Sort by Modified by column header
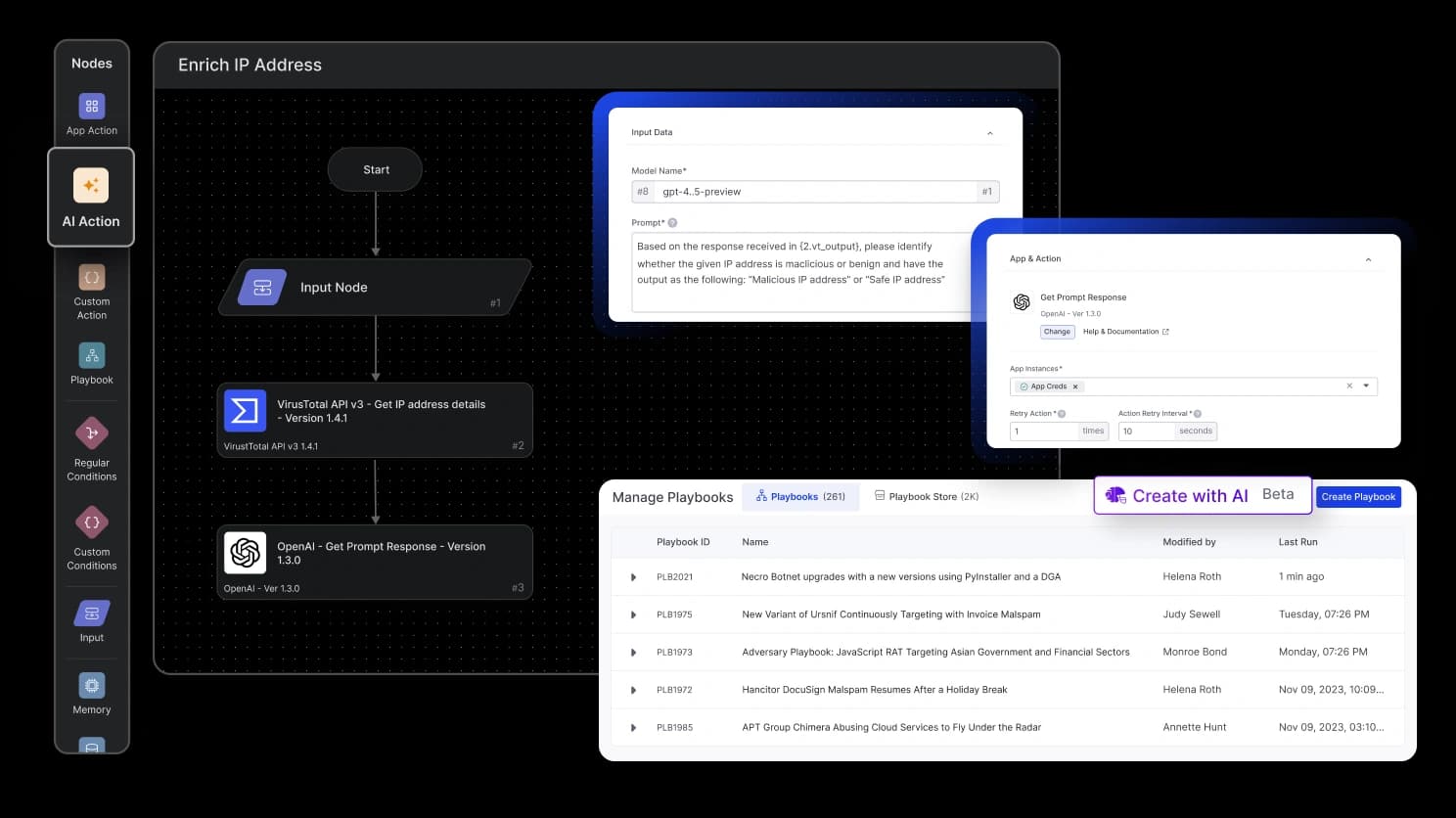 1189,542
